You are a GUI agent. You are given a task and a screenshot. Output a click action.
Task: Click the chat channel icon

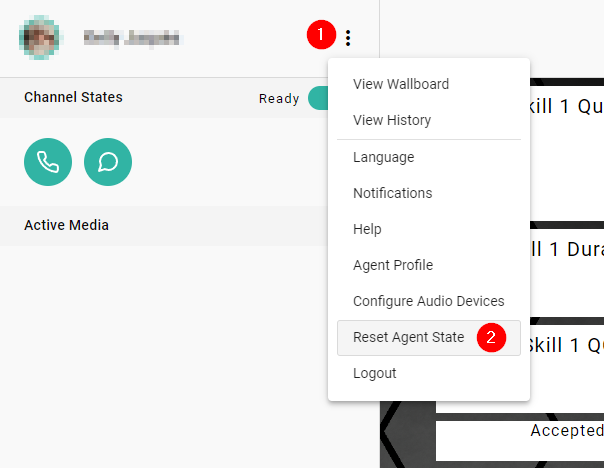(108, 162)
